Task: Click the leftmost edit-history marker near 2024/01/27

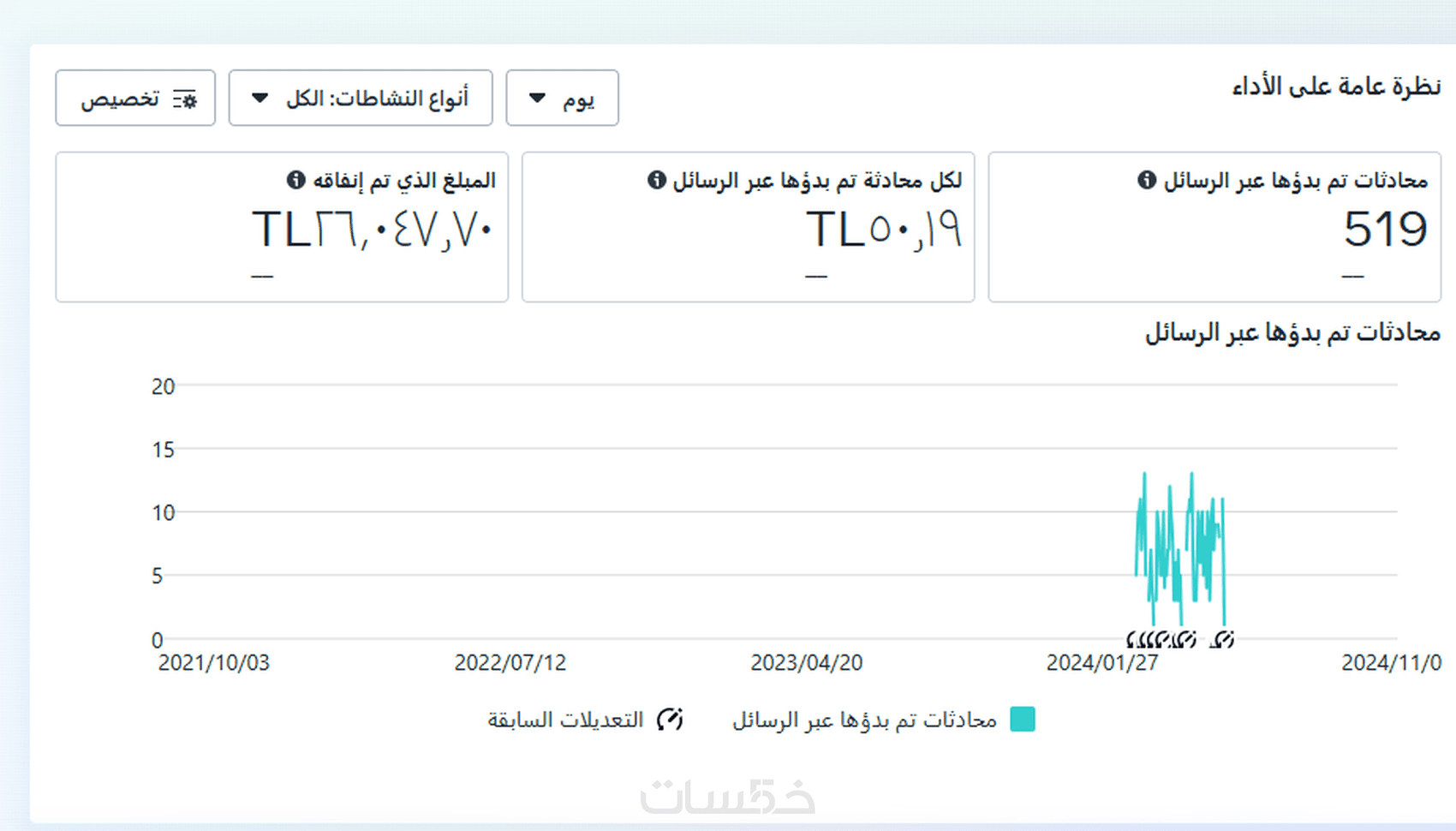Action: (x=1132, y=639)
